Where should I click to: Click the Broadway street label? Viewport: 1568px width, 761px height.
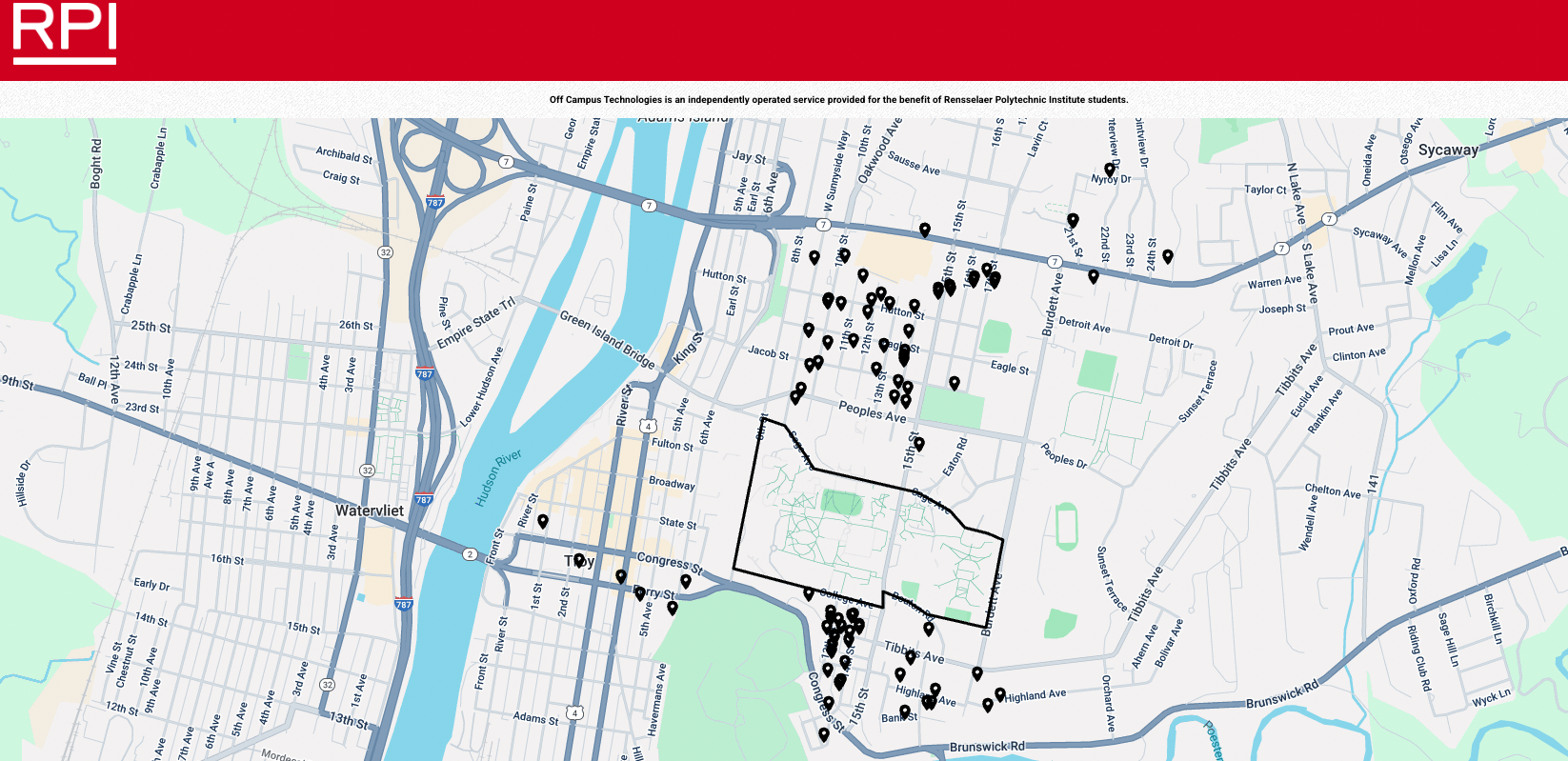[x=672, y=483]
